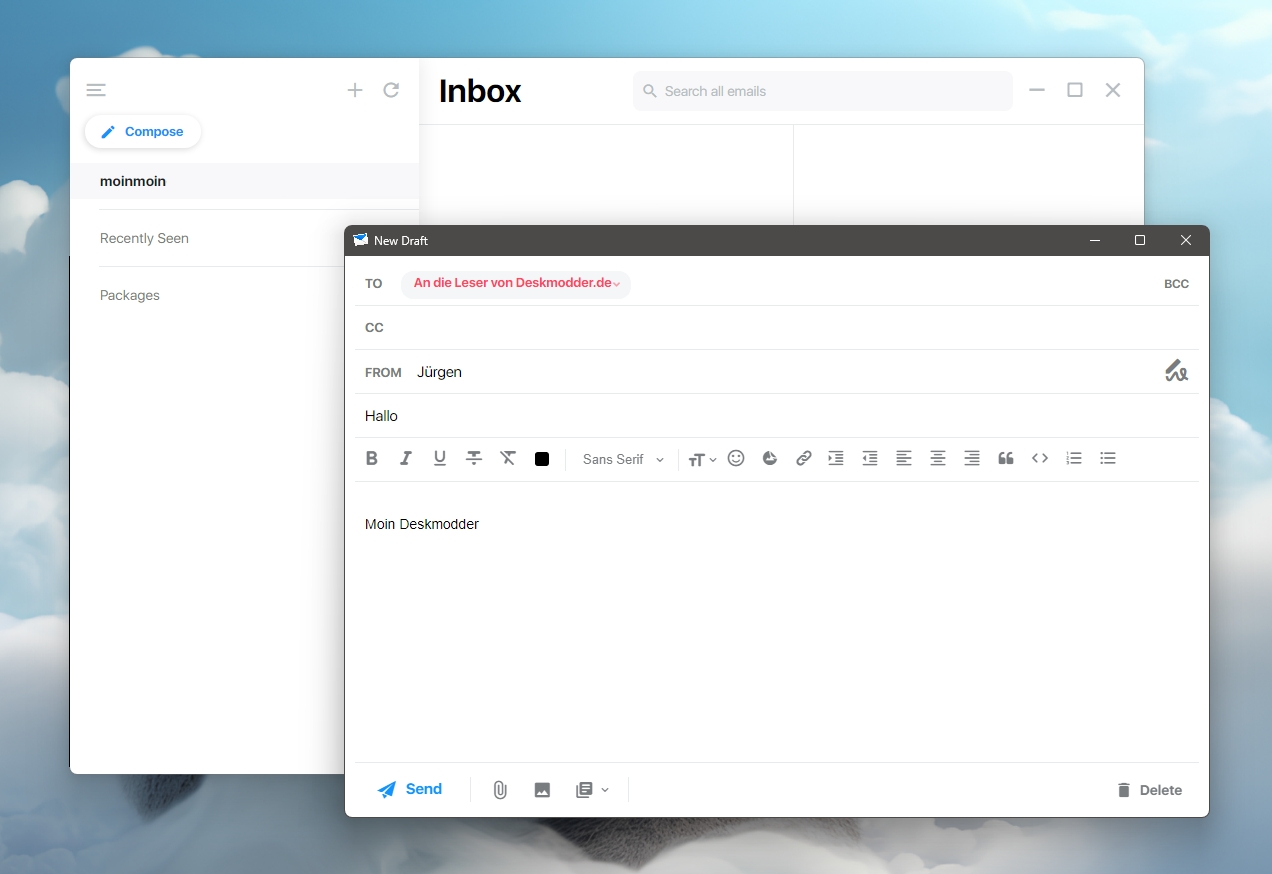Clear text formatting

coord(508,459)
